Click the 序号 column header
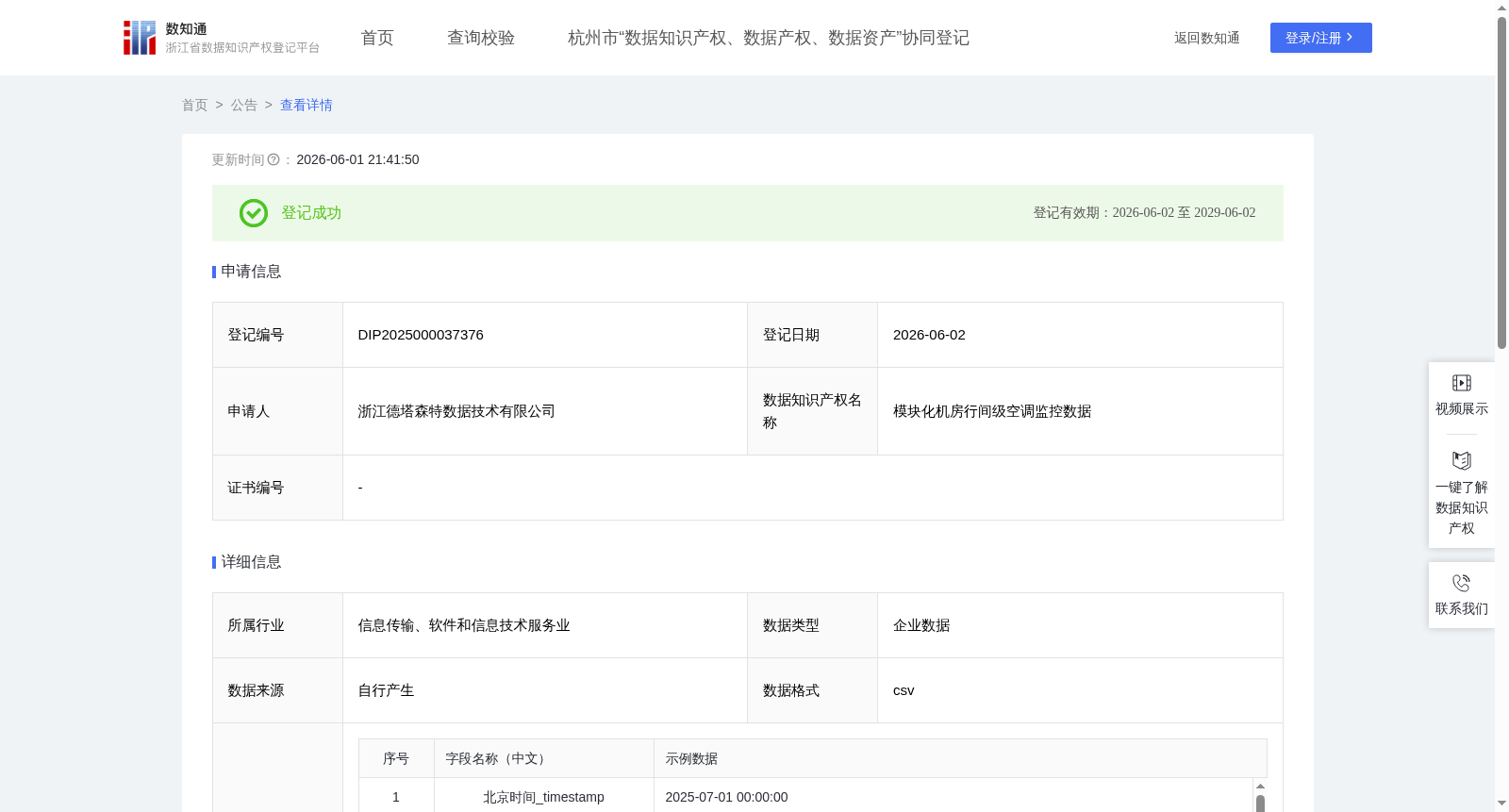The height and width of the screenshot is (812, 1509). (396, 759)
